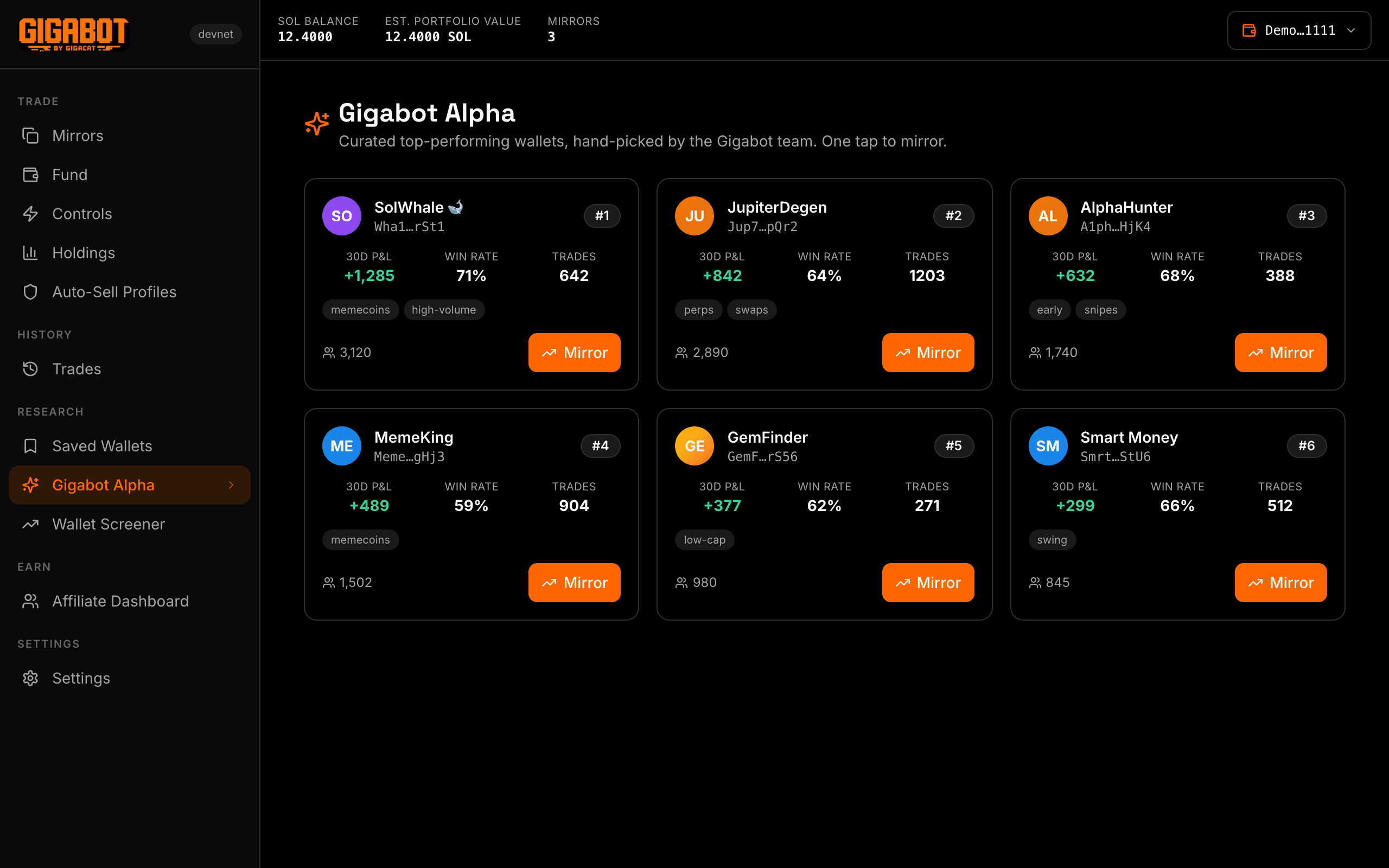Click the sparkle icon beside Gigabot Alpha heading

317,124
